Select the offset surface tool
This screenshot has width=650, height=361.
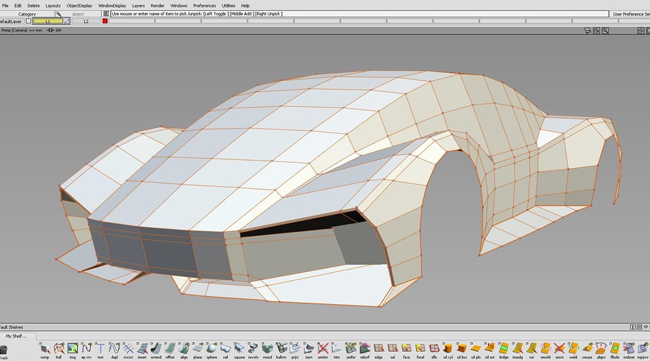pyautogui.click(x=170, y=351)
